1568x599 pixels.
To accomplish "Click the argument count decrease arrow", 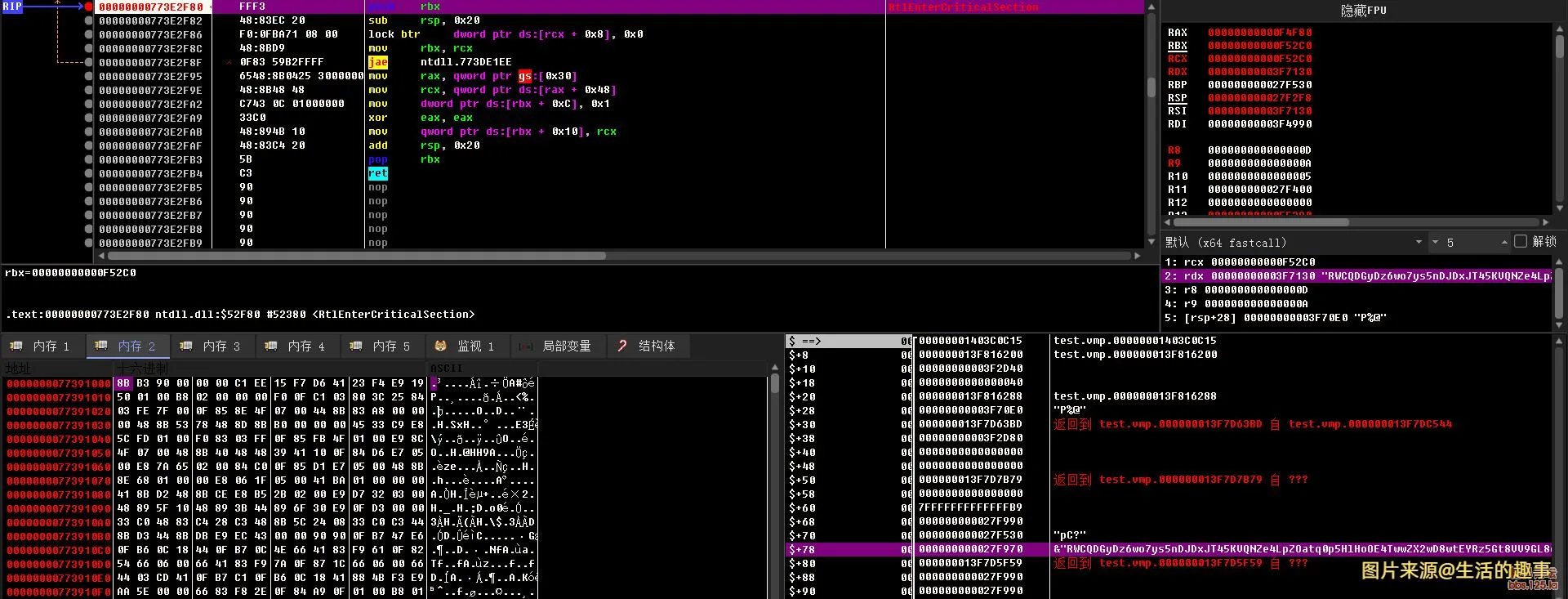I will [1435, 243].
